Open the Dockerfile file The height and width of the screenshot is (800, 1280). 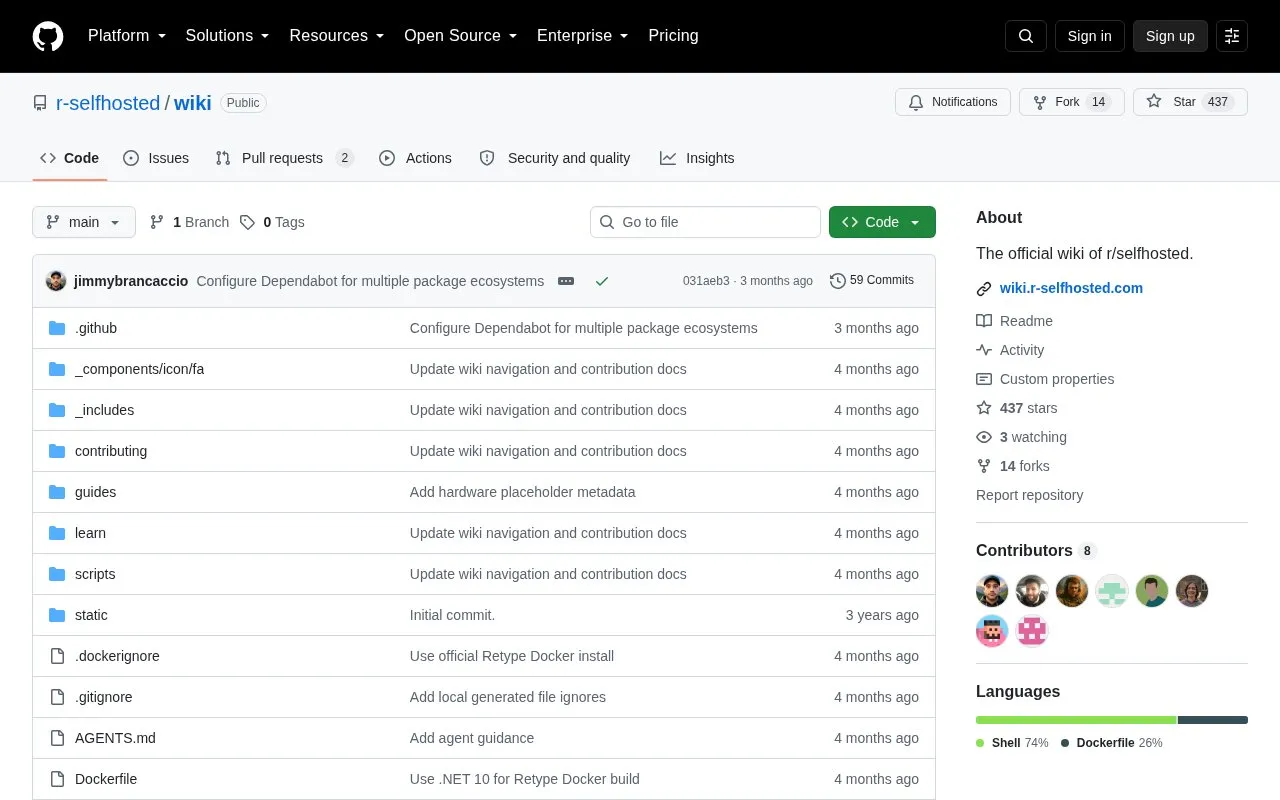point(106,779)
